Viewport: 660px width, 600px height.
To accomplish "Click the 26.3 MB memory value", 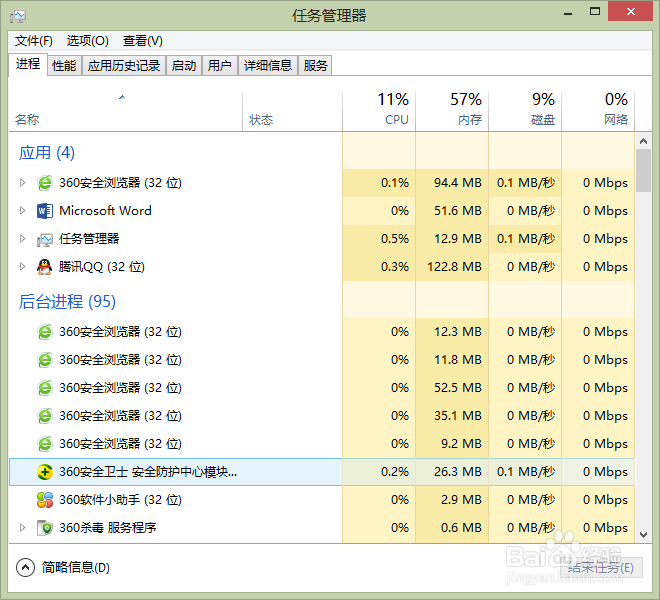I will click(458, 472).
